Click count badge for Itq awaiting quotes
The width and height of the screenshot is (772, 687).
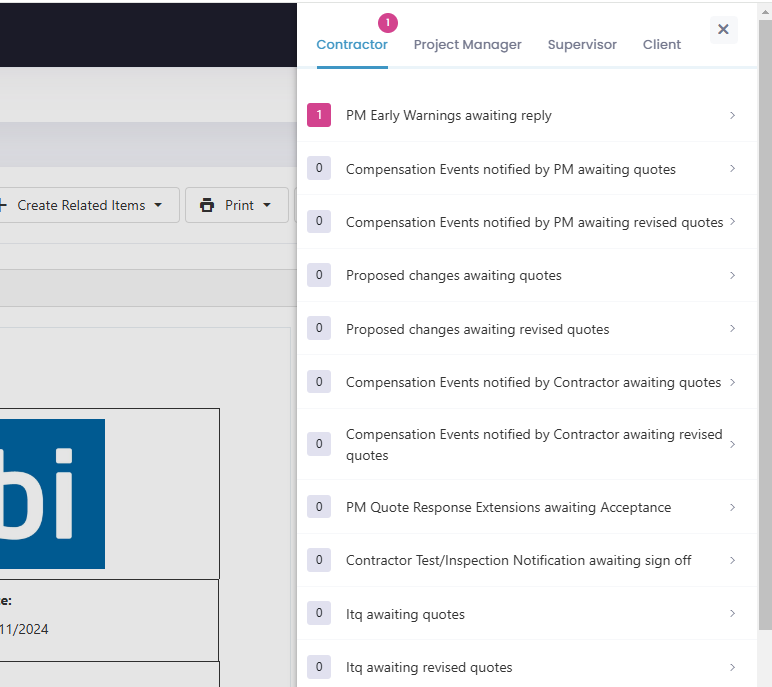click(x=319, y=613)
